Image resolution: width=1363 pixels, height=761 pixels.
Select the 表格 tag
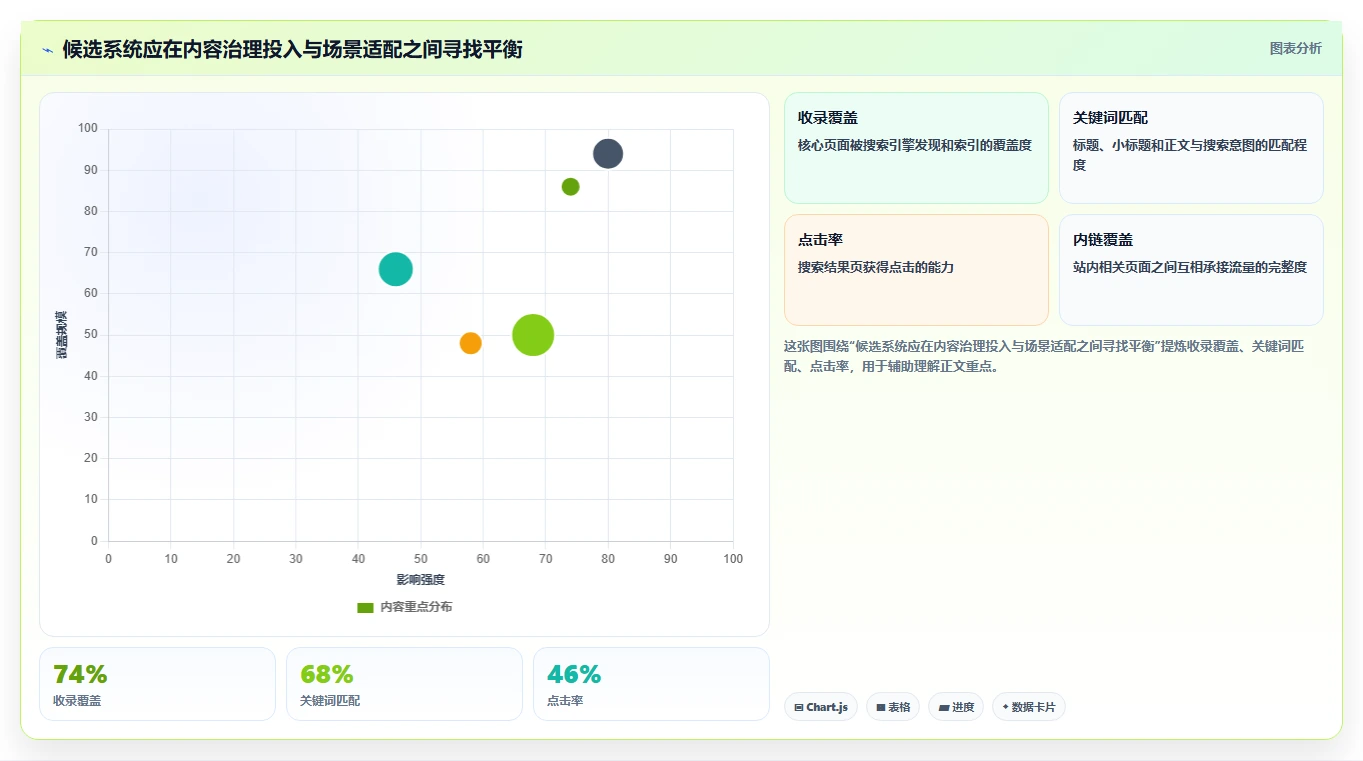893,707
